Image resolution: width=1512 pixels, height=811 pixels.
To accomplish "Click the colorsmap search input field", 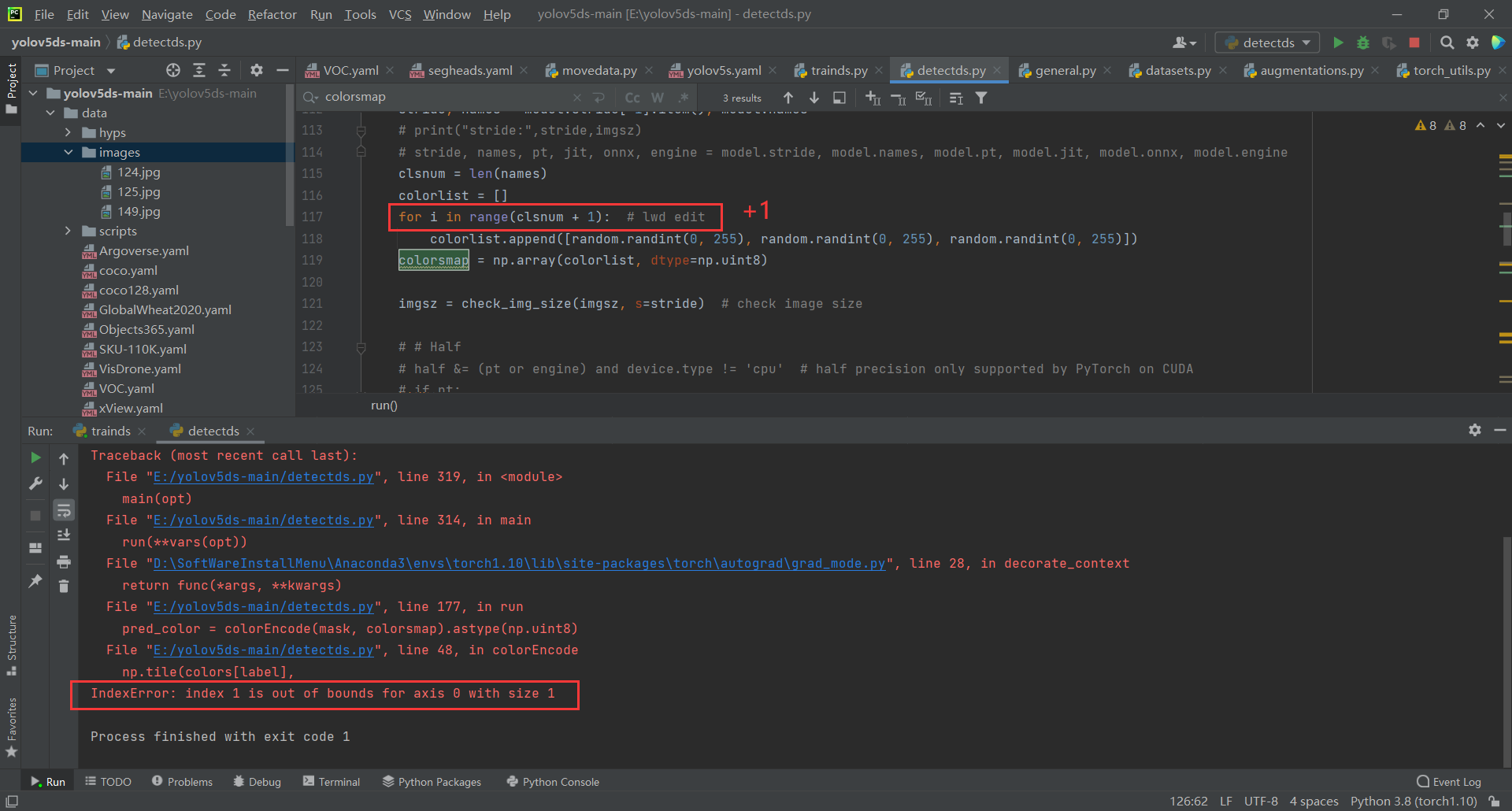I will pos(445,97).
